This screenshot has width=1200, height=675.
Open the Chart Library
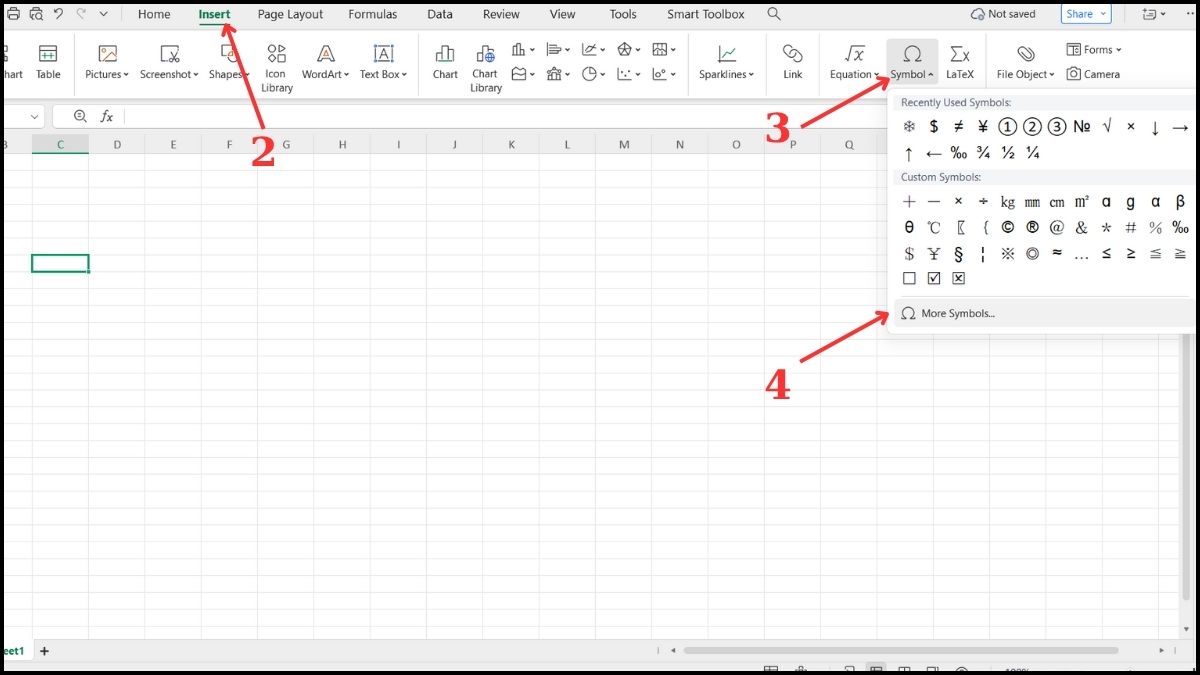(485, 60)
